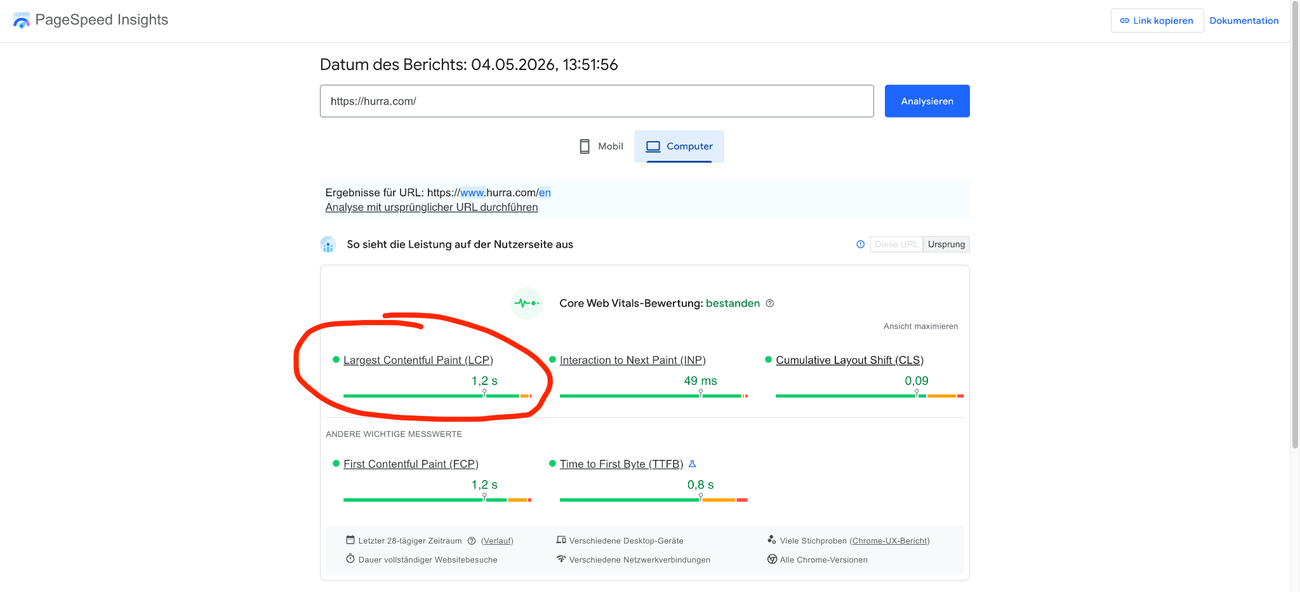Click the green dot next to TTFB
Screen dimensions: 1300x592
[x=552, y=464]
